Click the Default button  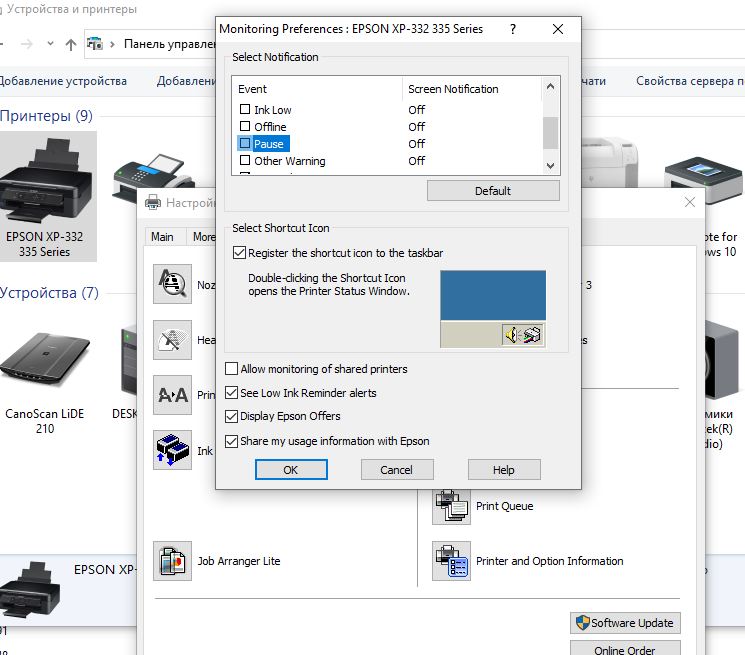tap(493, 190)
